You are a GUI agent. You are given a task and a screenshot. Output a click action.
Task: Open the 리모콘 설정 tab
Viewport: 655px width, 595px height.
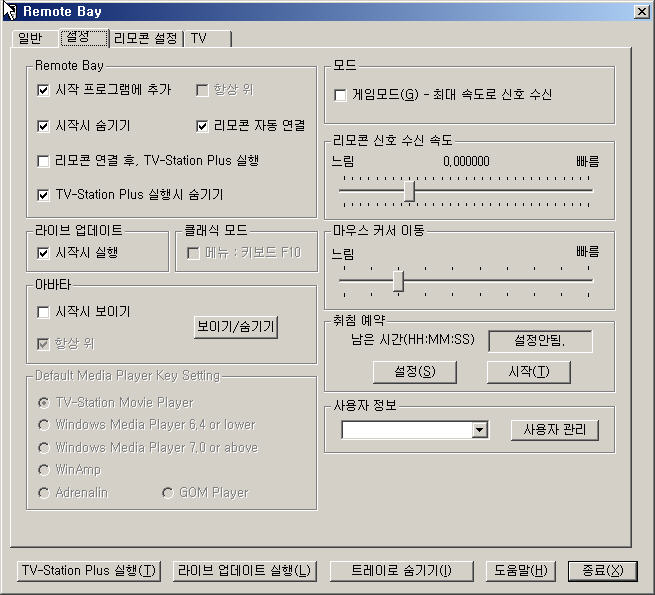click(x=145, y=39)
